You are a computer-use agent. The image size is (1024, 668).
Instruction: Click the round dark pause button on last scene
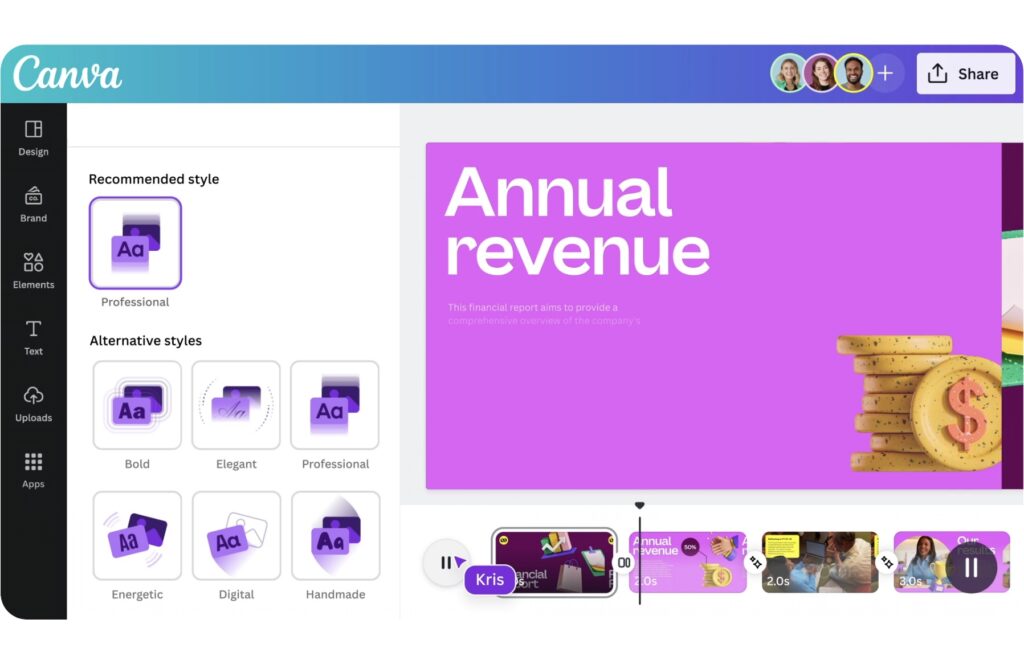(x=971, y=567)
